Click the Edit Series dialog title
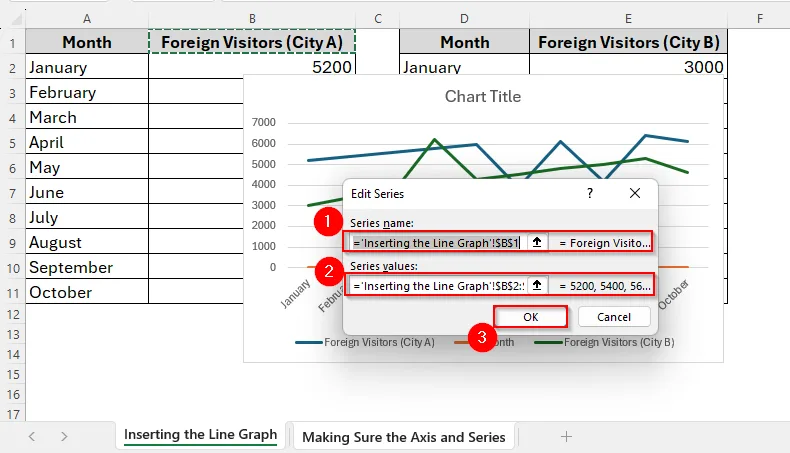Viewport: 790px width, 453px height. (x=377, y=193)
